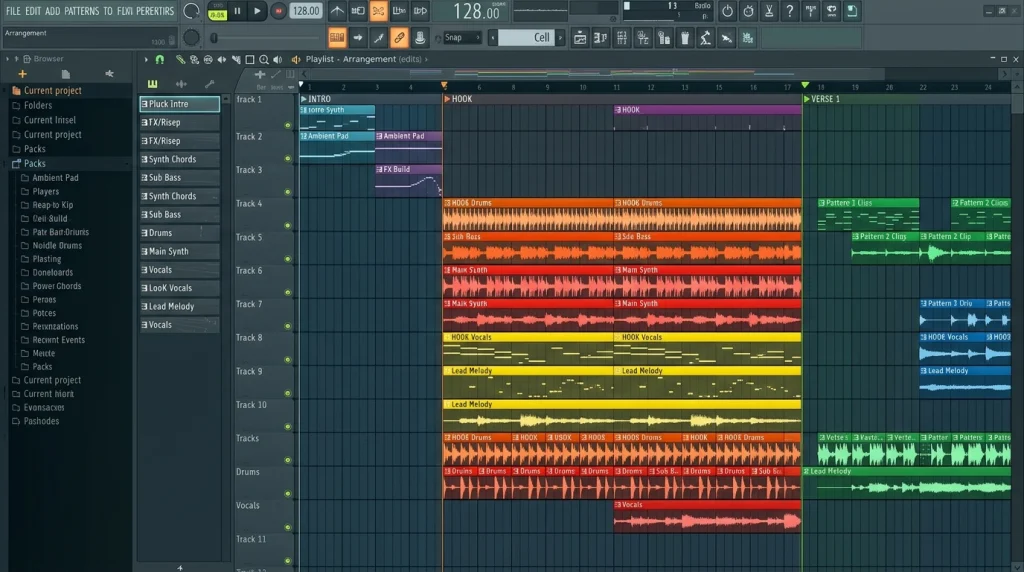Click the INTRO timeline marker

coord(315,99)
